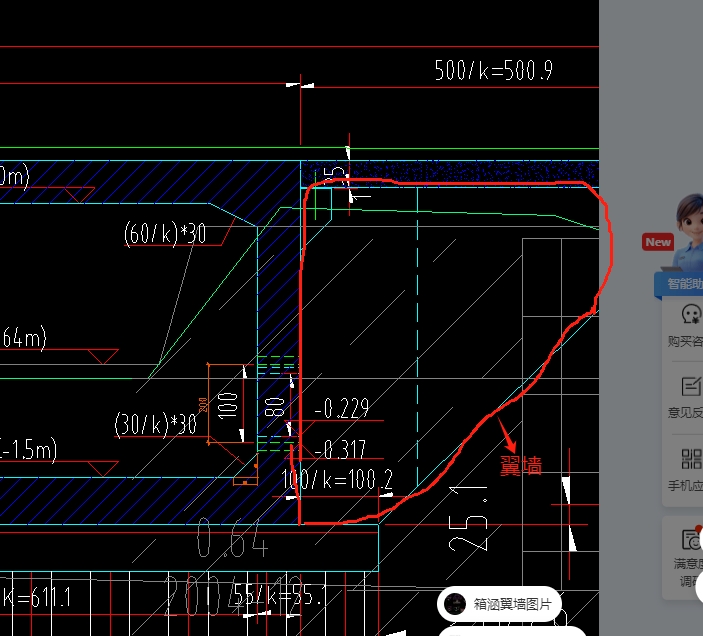Click the -0.317 elevation value
Image resolution: width=703 pixels, height=636 pixels.
tap(340, 449)
